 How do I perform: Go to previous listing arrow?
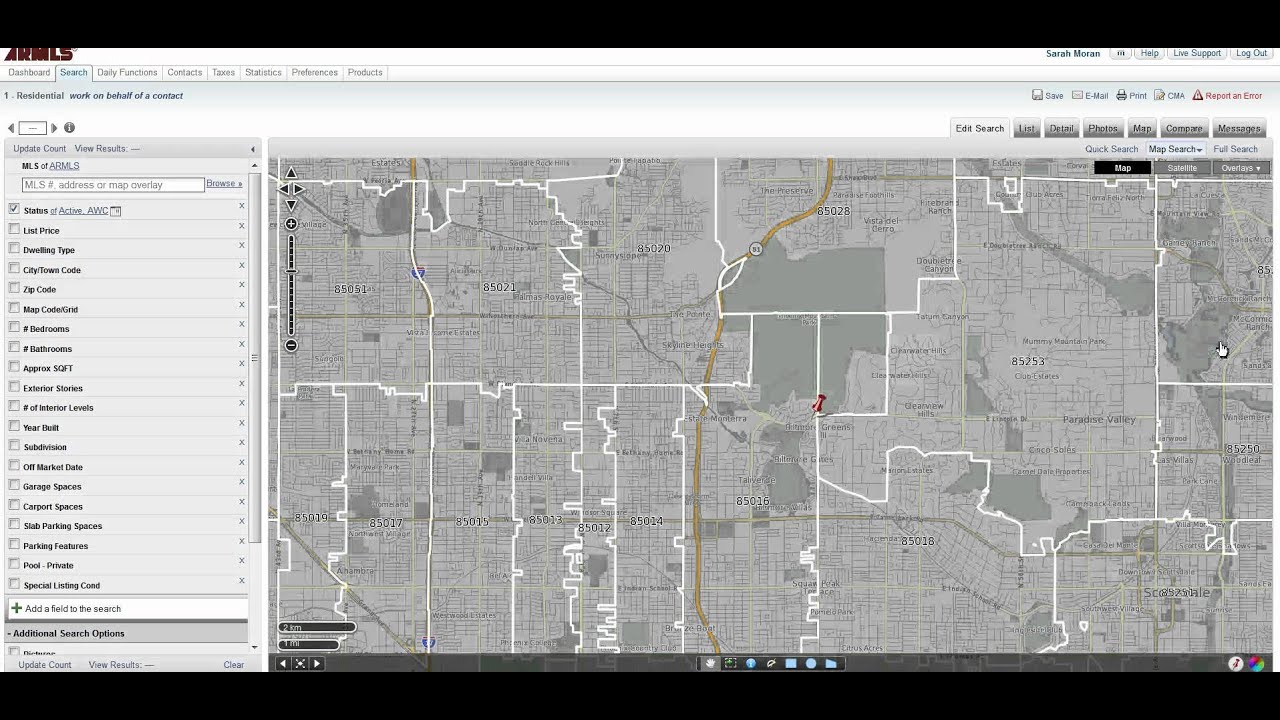pos(11,128)
